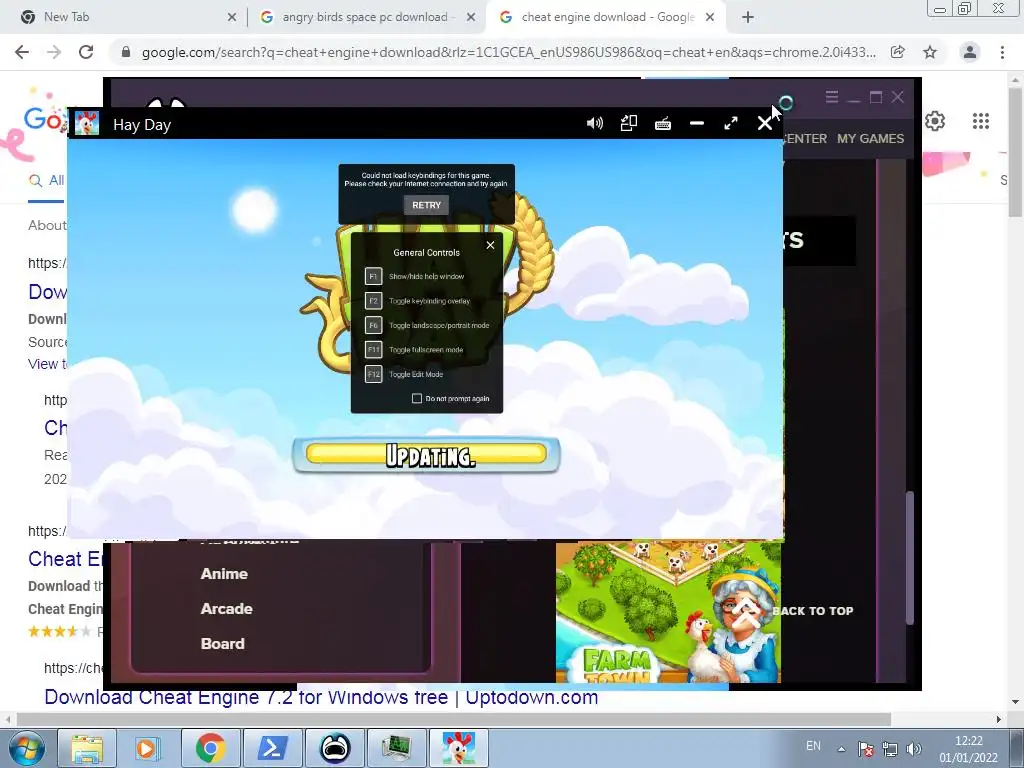
Task: Open Google search settings gear
Action: (x=935, y=121)
